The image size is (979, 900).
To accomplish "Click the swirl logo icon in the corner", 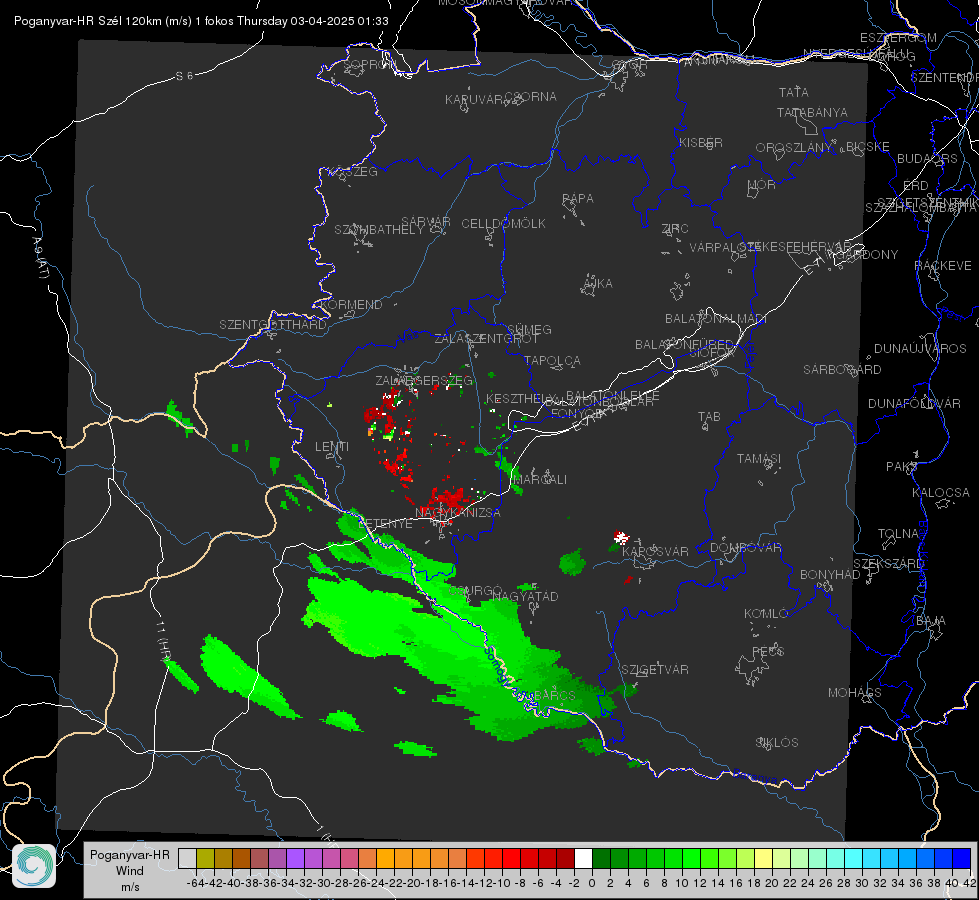I will pyautogui.click(x=34, y=866).
